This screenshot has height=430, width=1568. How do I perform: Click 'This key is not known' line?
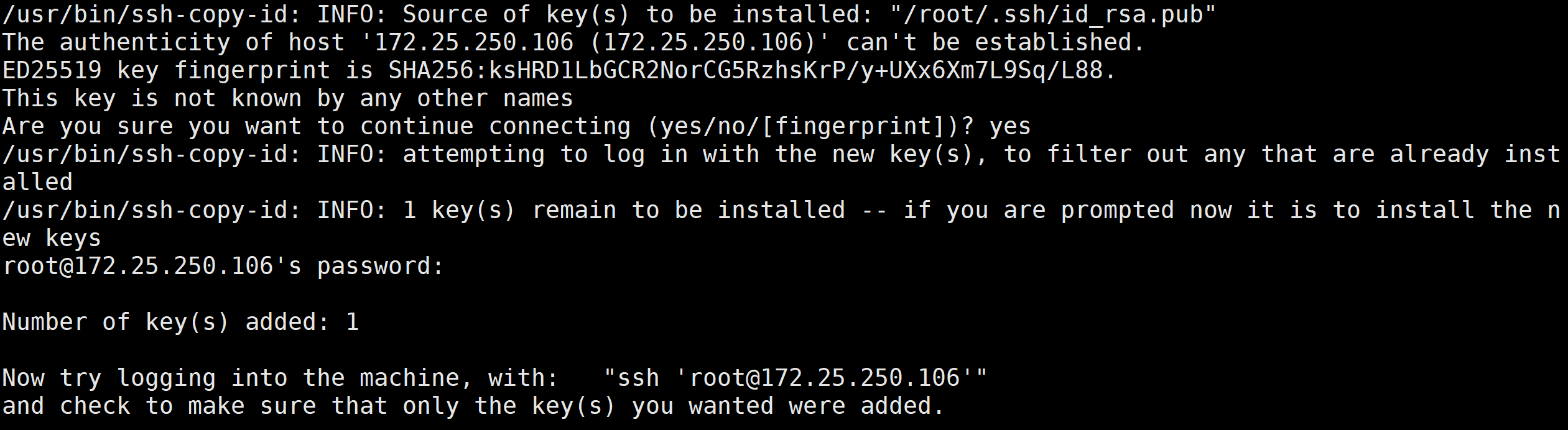[287, 98]
